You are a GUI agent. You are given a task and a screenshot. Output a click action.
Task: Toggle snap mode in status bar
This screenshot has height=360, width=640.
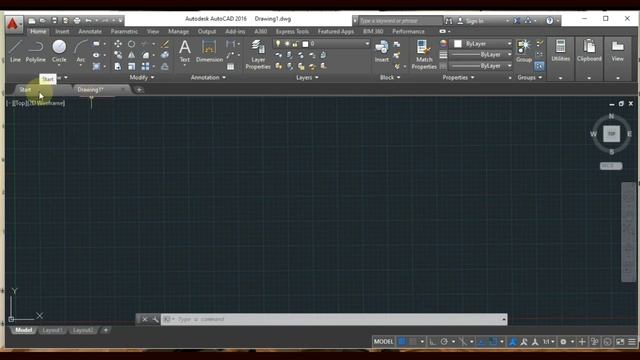click(x=413, y=342)
